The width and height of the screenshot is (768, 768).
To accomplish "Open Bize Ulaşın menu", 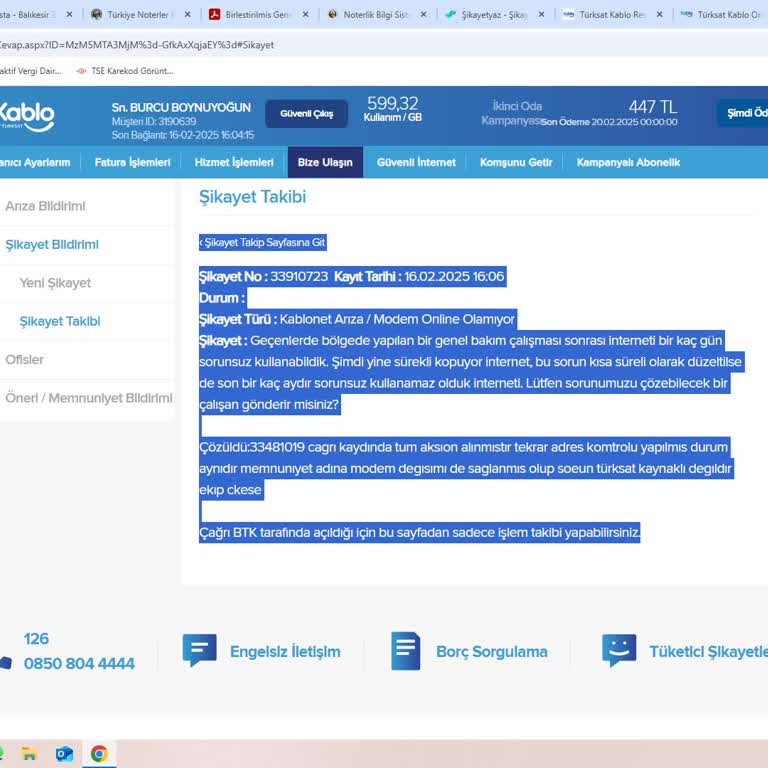I will (325, 162).
